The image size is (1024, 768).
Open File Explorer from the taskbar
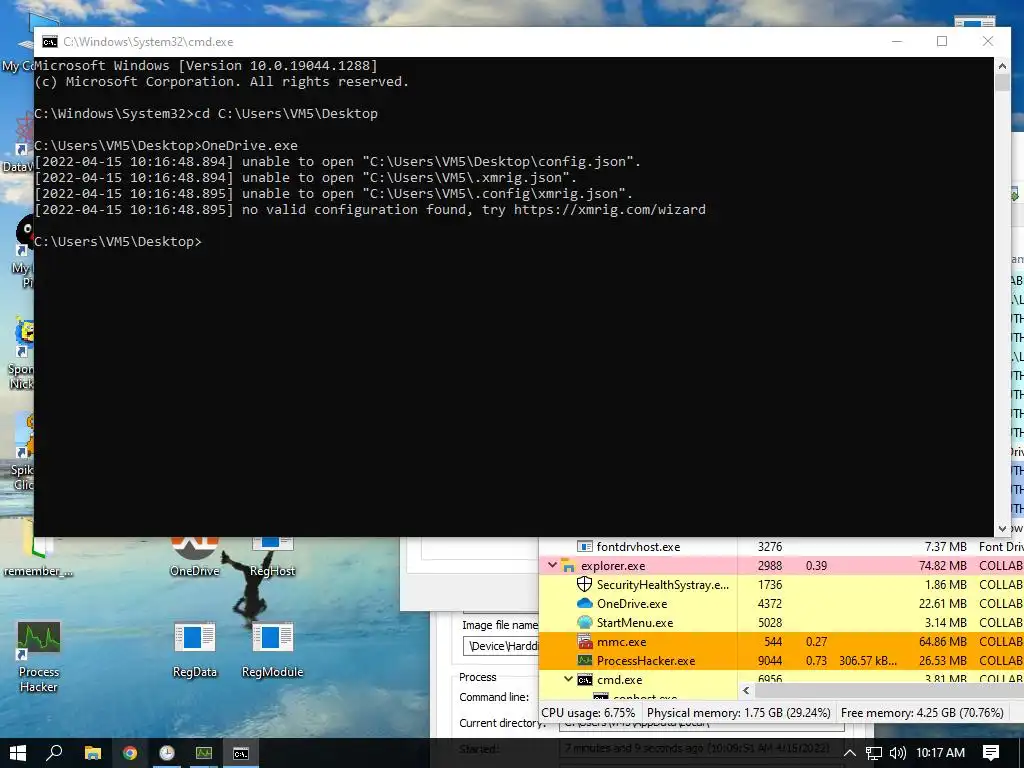pos(93,753)
